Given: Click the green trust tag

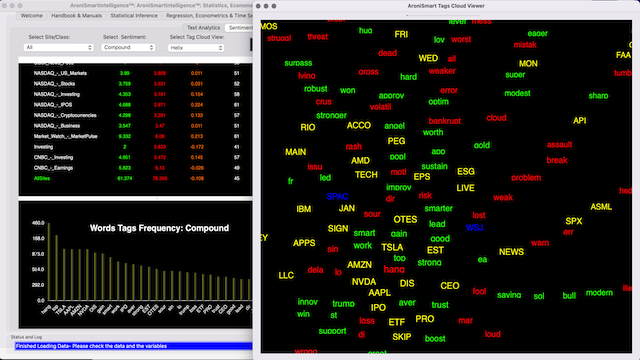Looking at the screenshot, I should tap(440, 305).
